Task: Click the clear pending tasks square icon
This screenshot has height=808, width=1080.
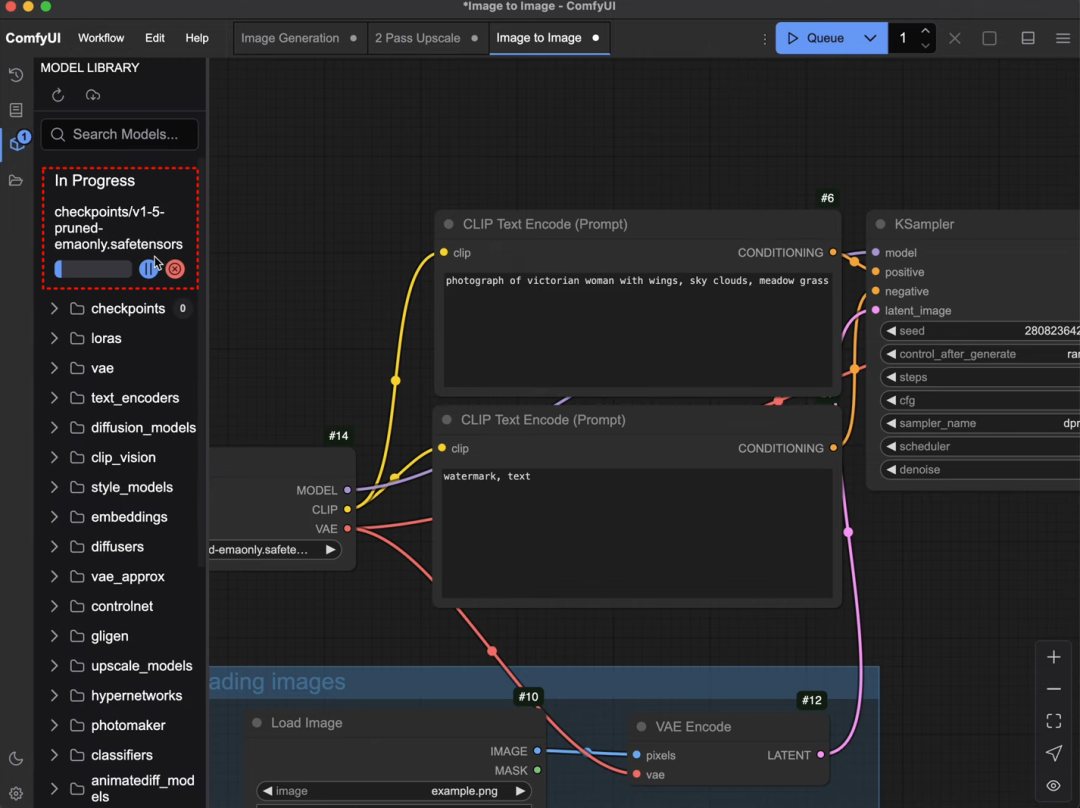Action: [x=990, y=38]
